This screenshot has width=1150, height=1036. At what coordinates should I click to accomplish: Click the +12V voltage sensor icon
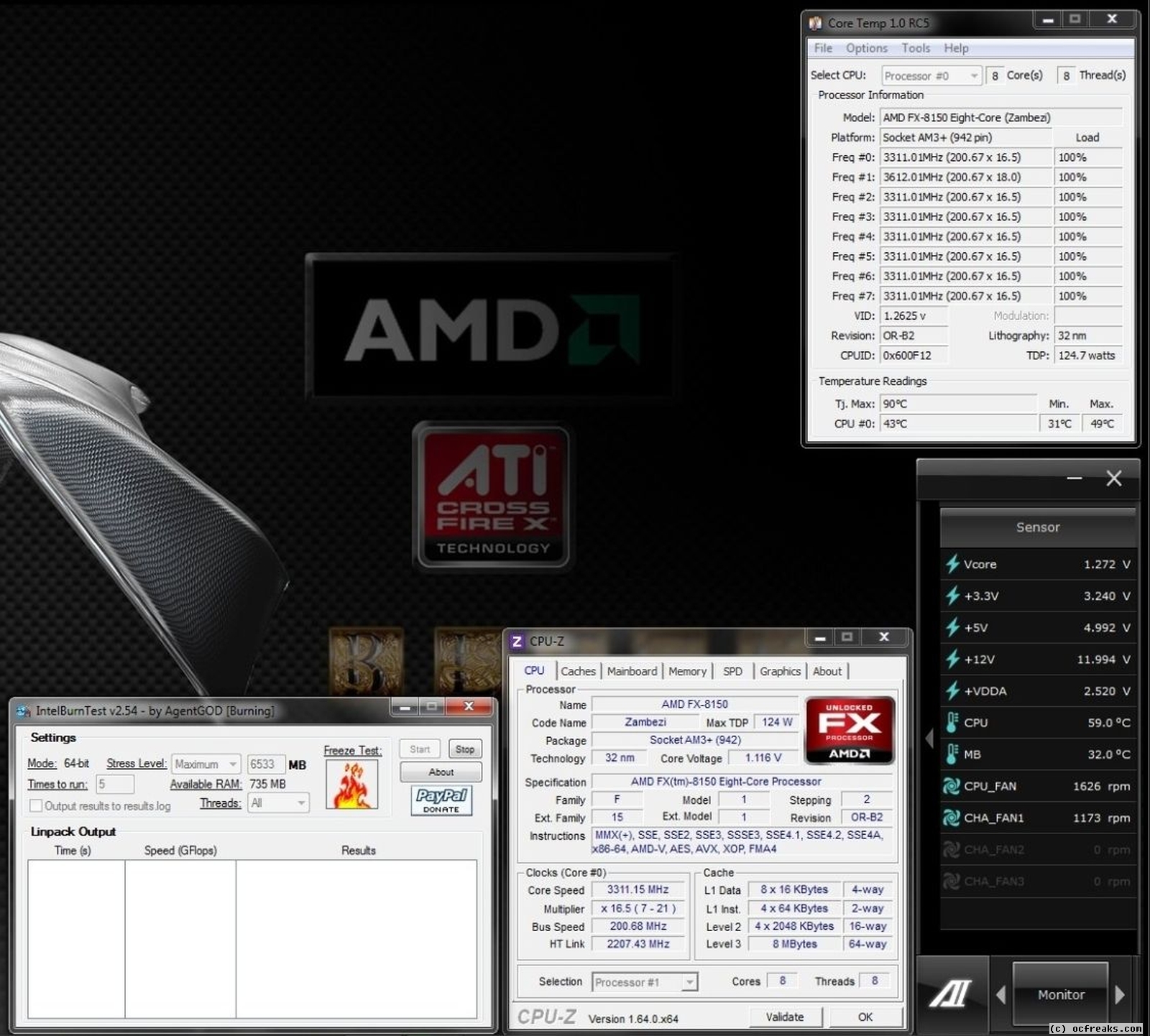point(952,659)
